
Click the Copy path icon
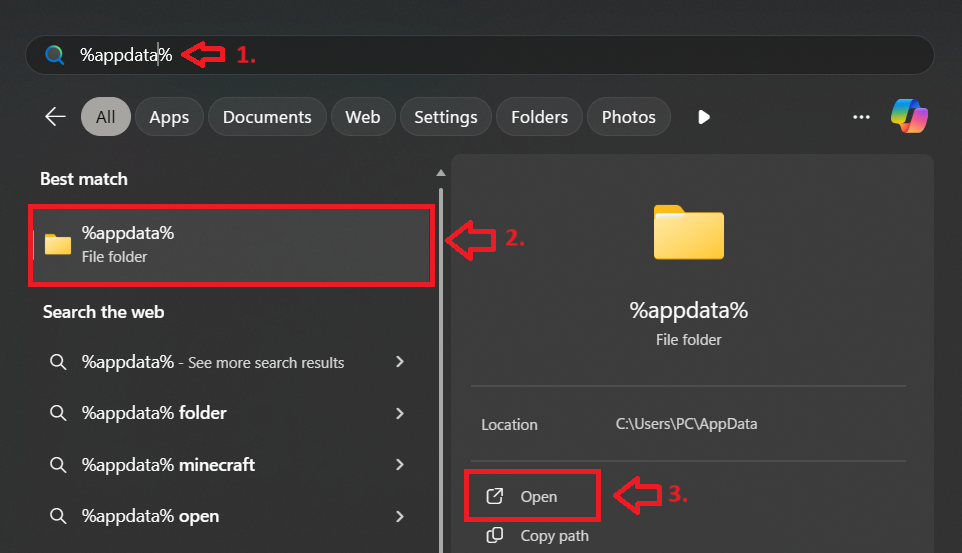click(x=494, y=536)
